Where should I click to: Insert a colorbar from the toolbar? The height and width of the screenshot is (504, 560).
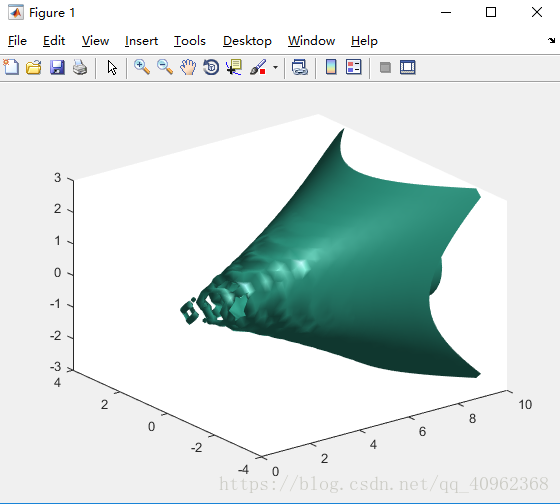click(x=331, y=67)
